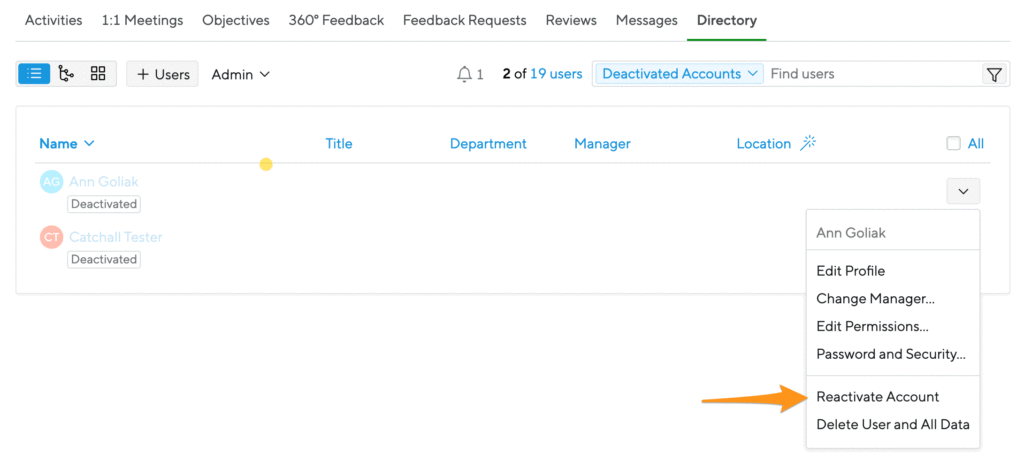The width and height of the screenshot is (1024, 462).
Task: Sort by Location column
Action: [x=763, y=144]
